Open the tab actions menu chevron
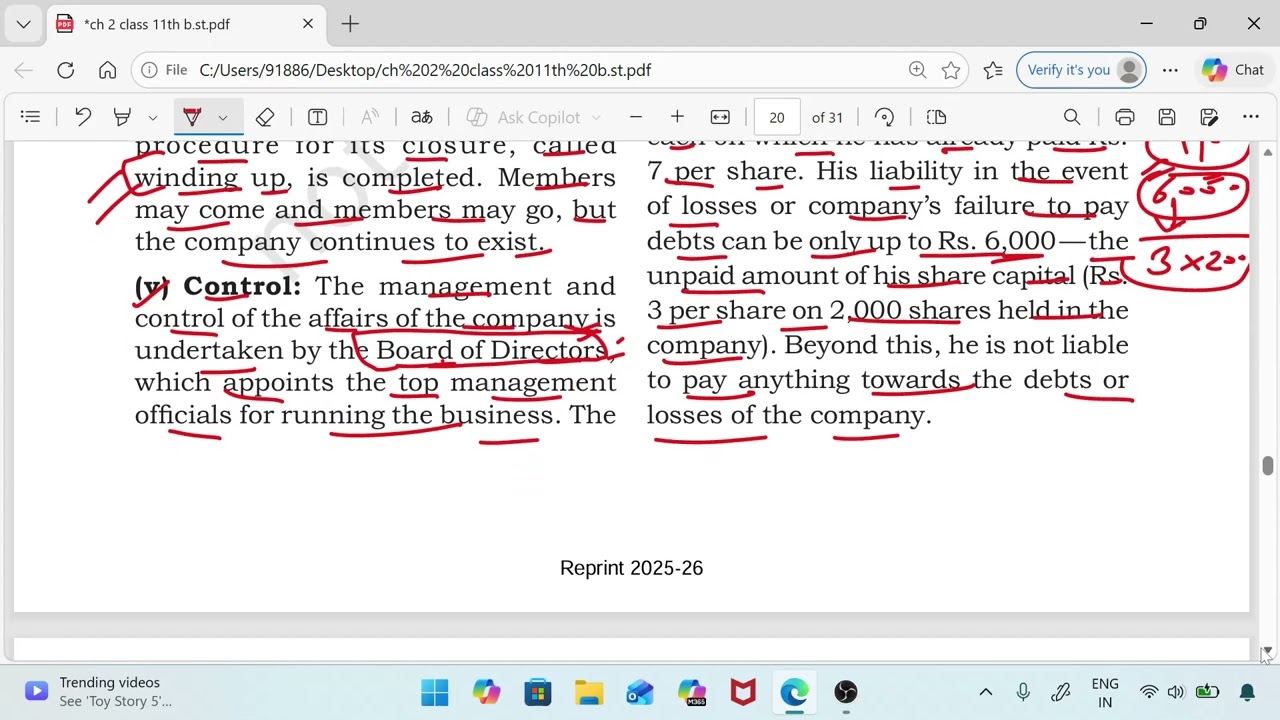1280x720 pixels. tap(23, 24)
